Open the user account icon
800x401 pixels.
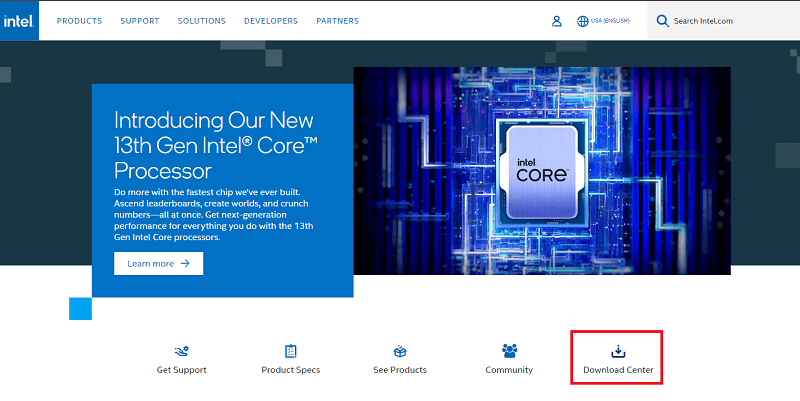[x=557, y=21]
